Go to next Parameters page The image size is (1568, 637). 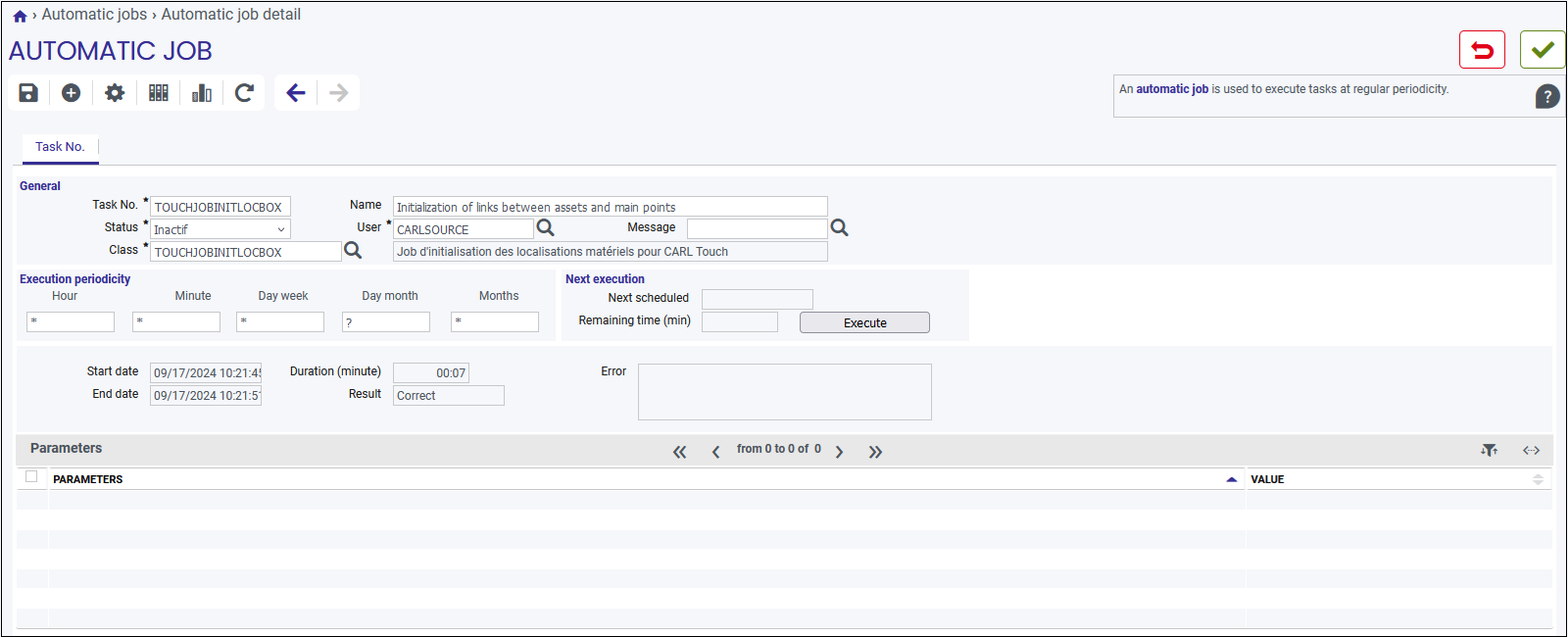coord(839,452)
